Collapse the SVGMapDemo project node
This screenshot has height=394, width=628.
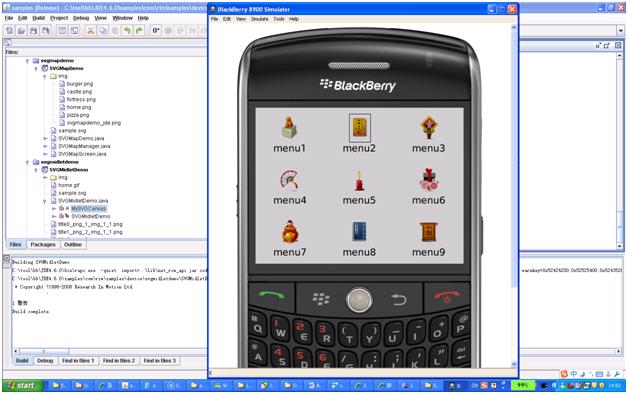(36, 68)
